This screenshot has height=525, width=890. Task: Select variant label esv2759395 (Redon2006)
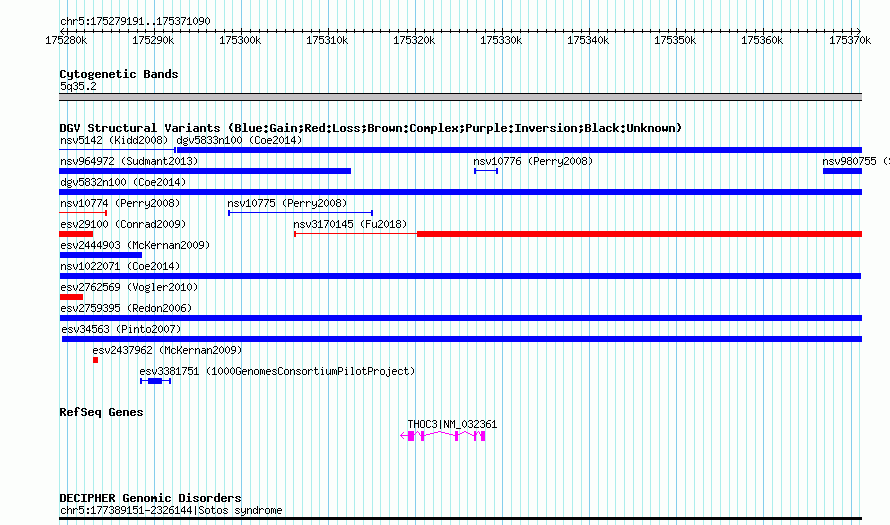(126, 308)
